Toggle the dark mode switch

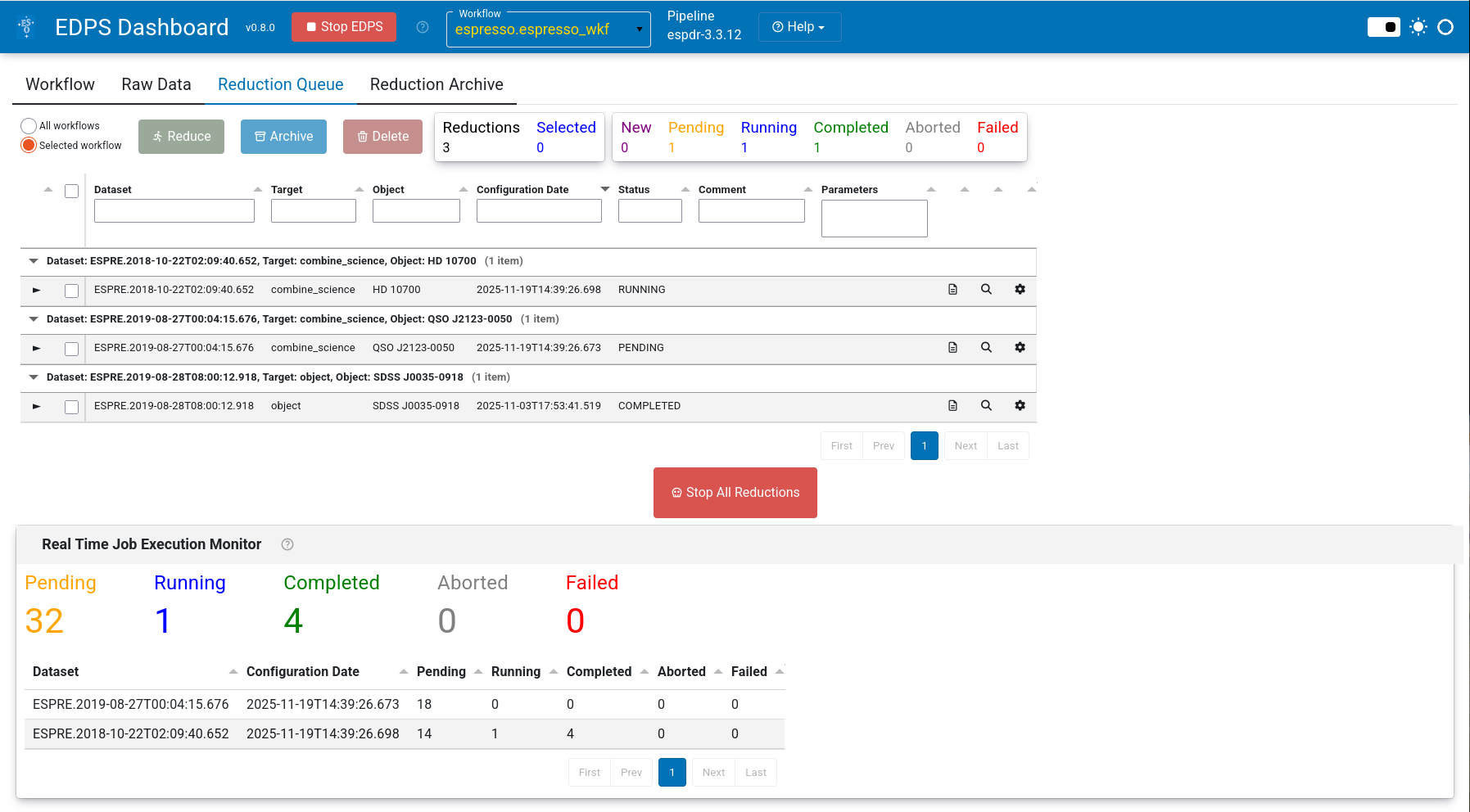pos(1384,27)
